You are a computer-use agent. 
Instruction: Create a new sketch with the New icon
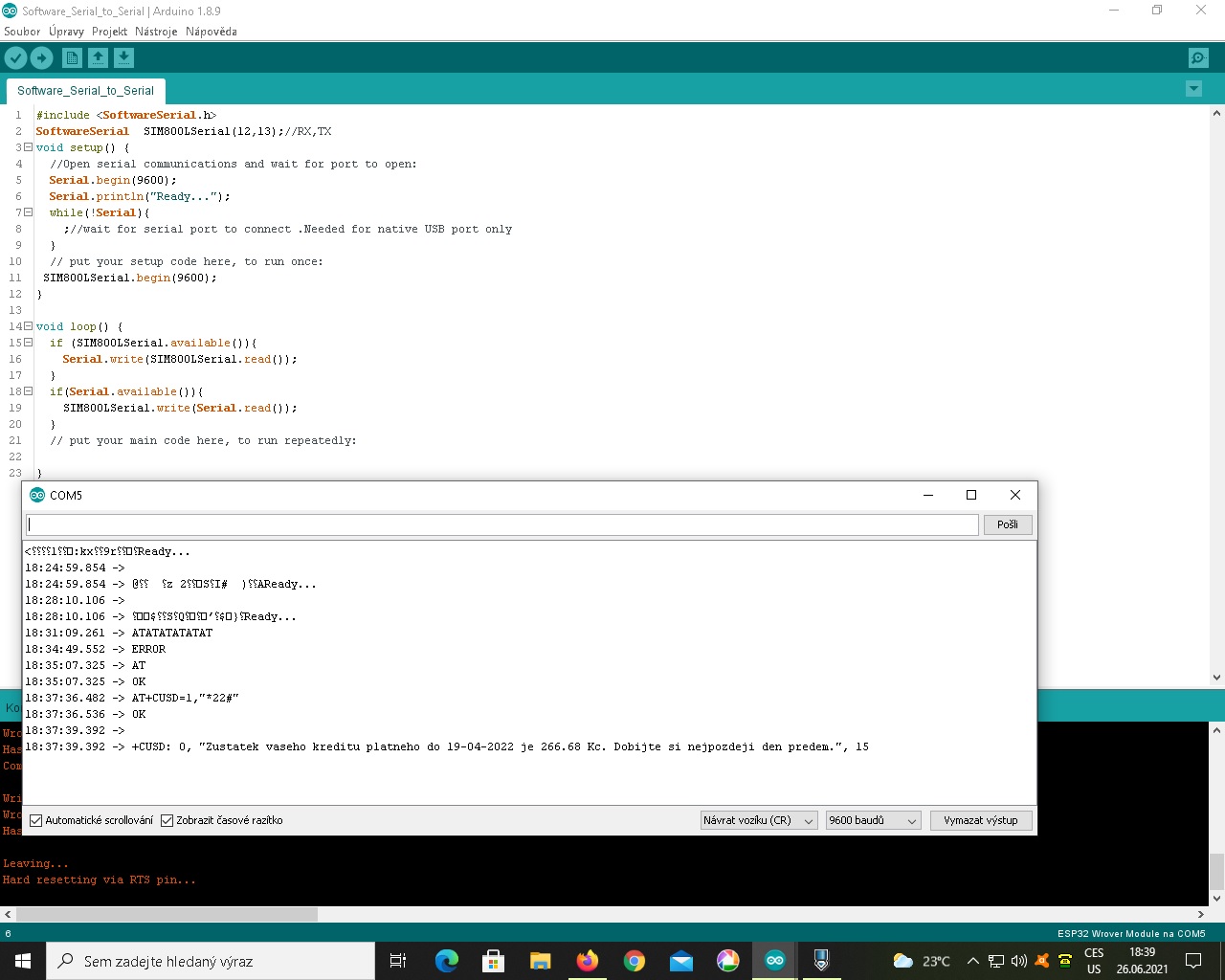(x=72, y=58)
